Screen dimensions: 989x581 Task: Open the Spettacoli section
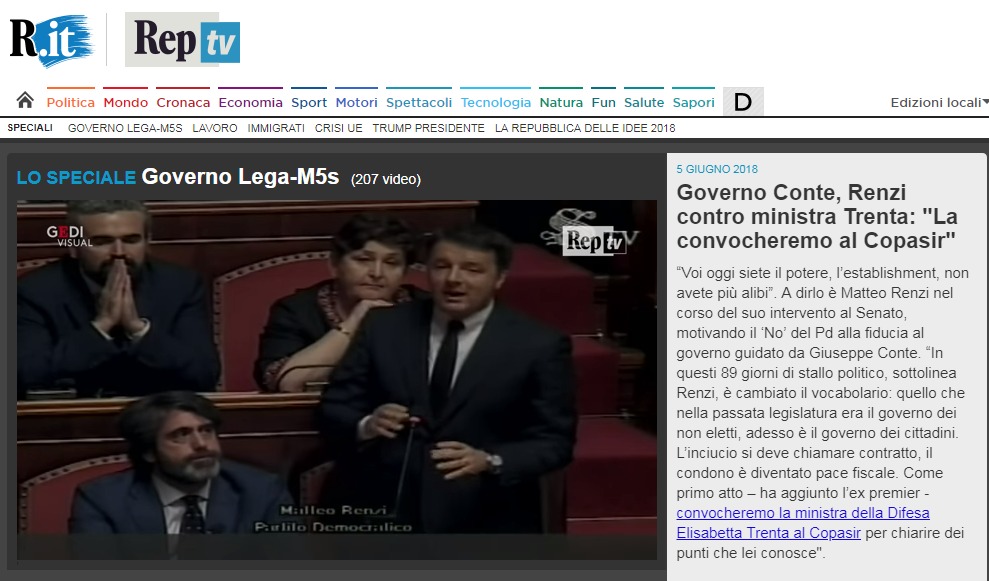pos(419,102)
